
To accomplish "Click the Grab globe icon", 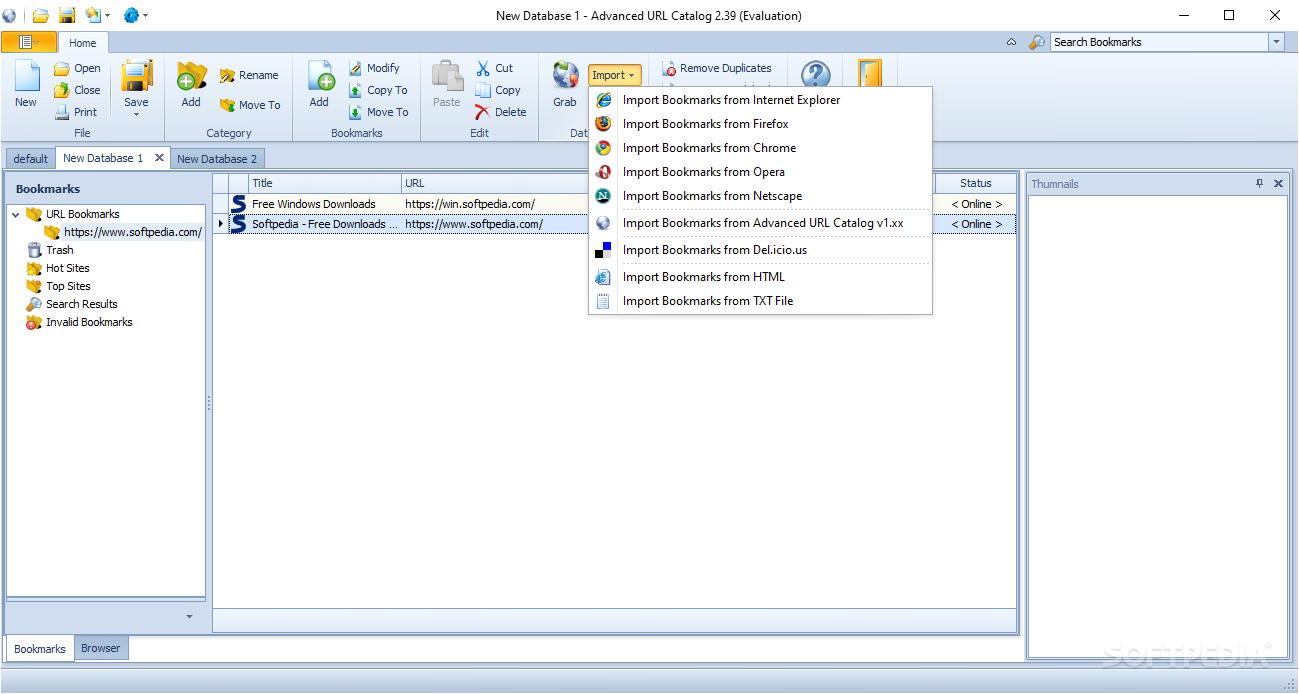I will click(x=565, y=76).
